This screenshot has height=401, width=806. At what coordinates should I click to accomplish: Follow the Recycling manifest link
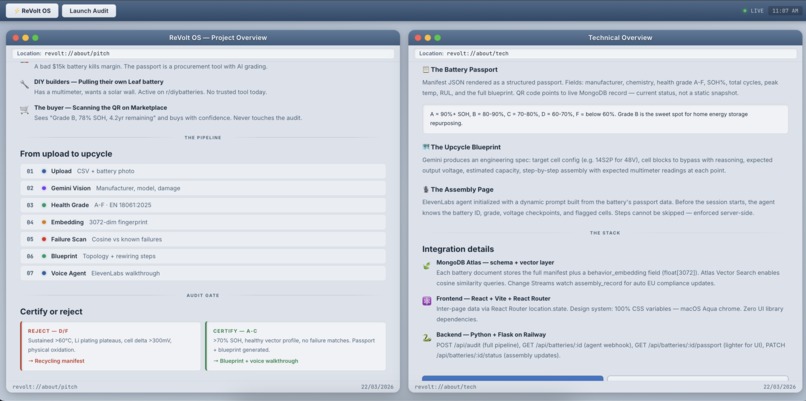coord(56,361)
